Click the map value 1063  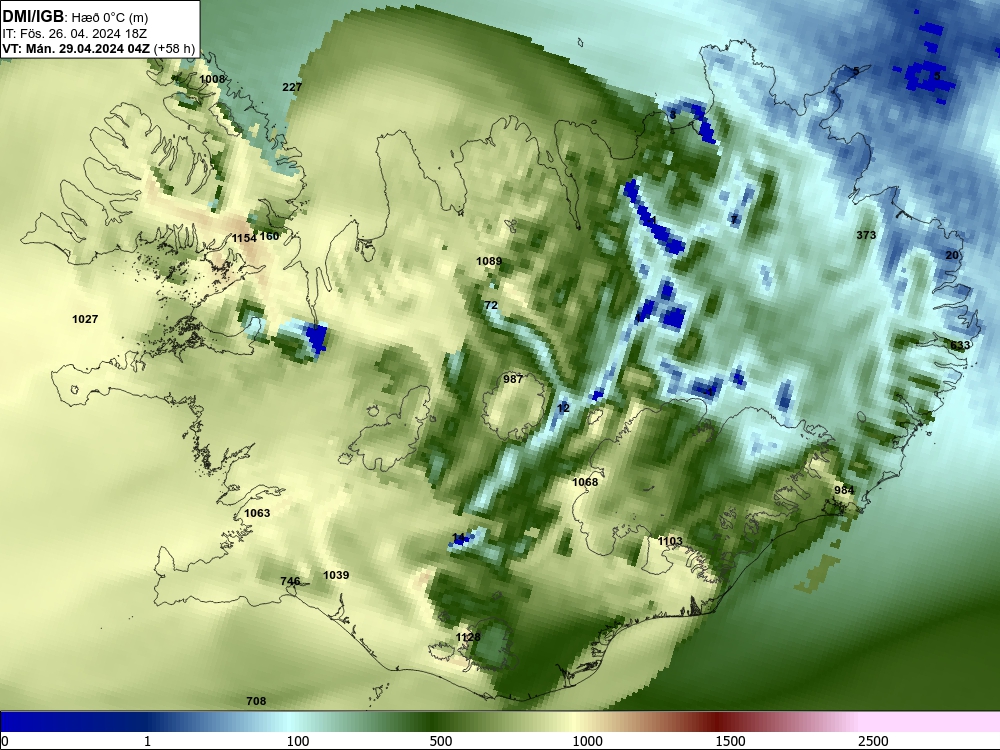point(257,513)
